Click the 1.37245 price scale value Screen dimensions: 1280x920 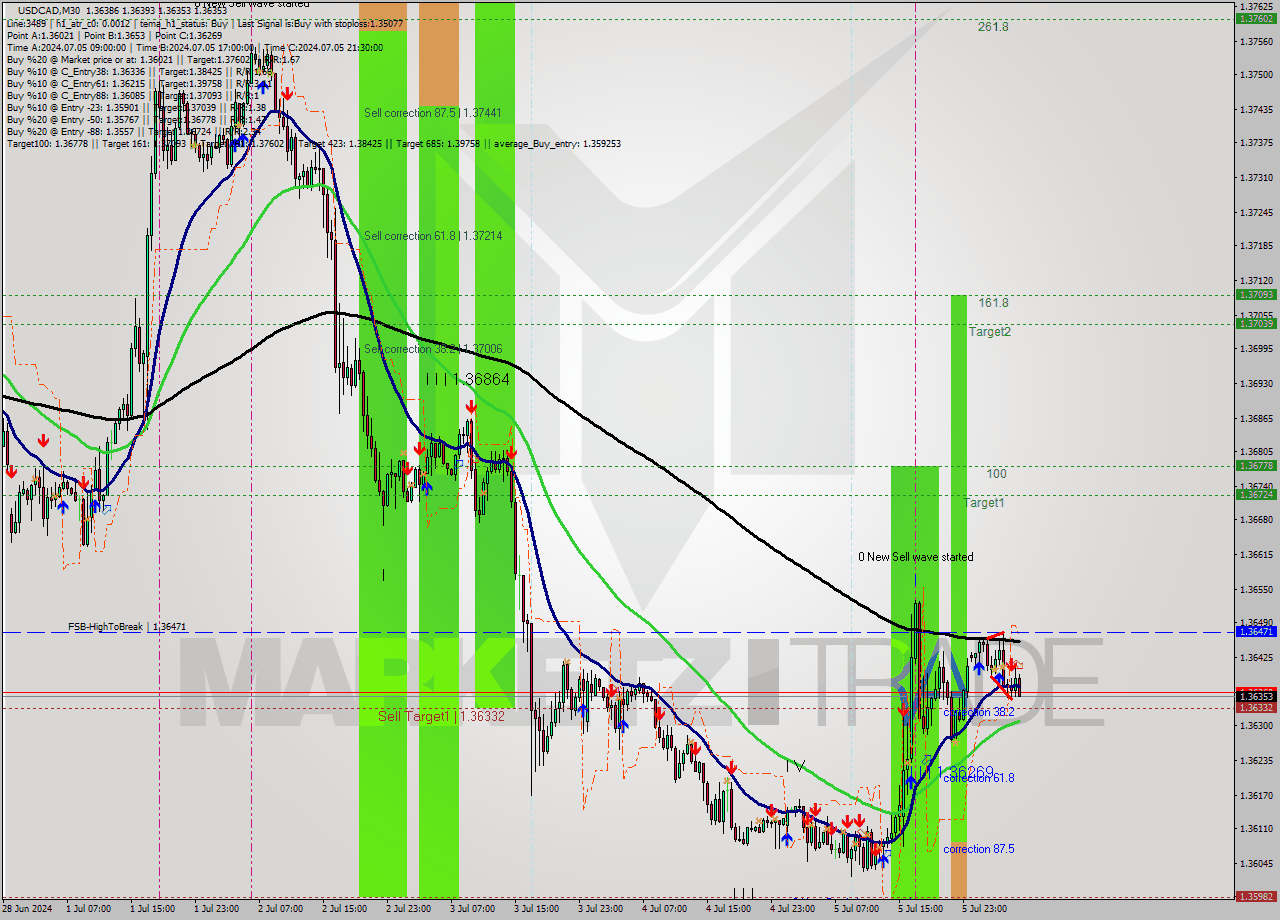(x=1258, y=212)
